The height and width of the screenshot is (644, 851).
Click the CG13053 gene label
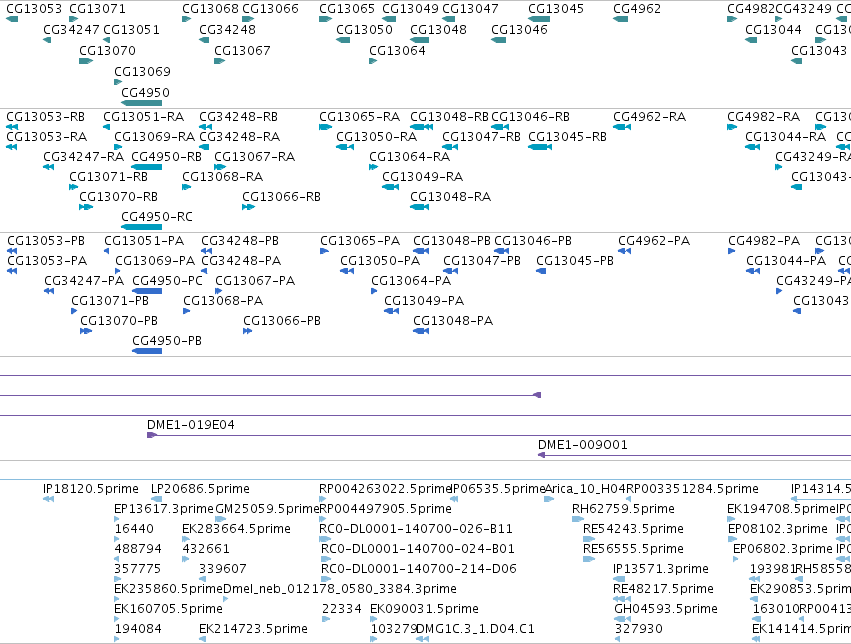[34, 9]
